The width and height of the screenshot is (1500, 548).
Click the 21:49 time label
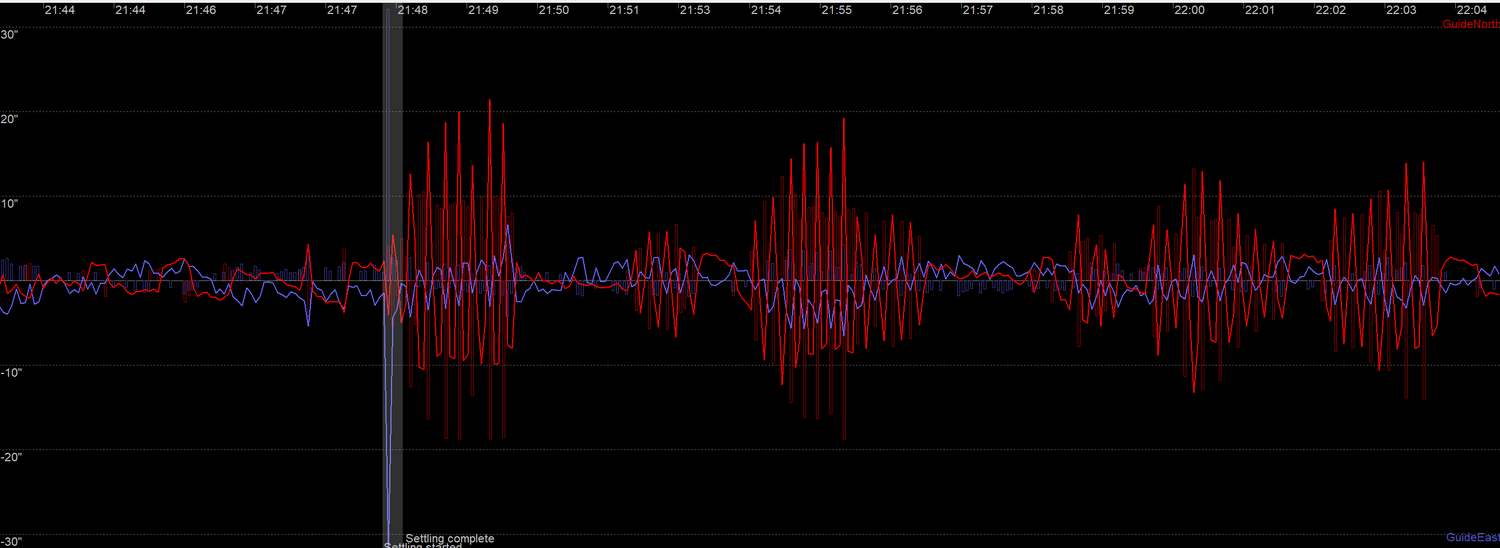pos(483,10)
